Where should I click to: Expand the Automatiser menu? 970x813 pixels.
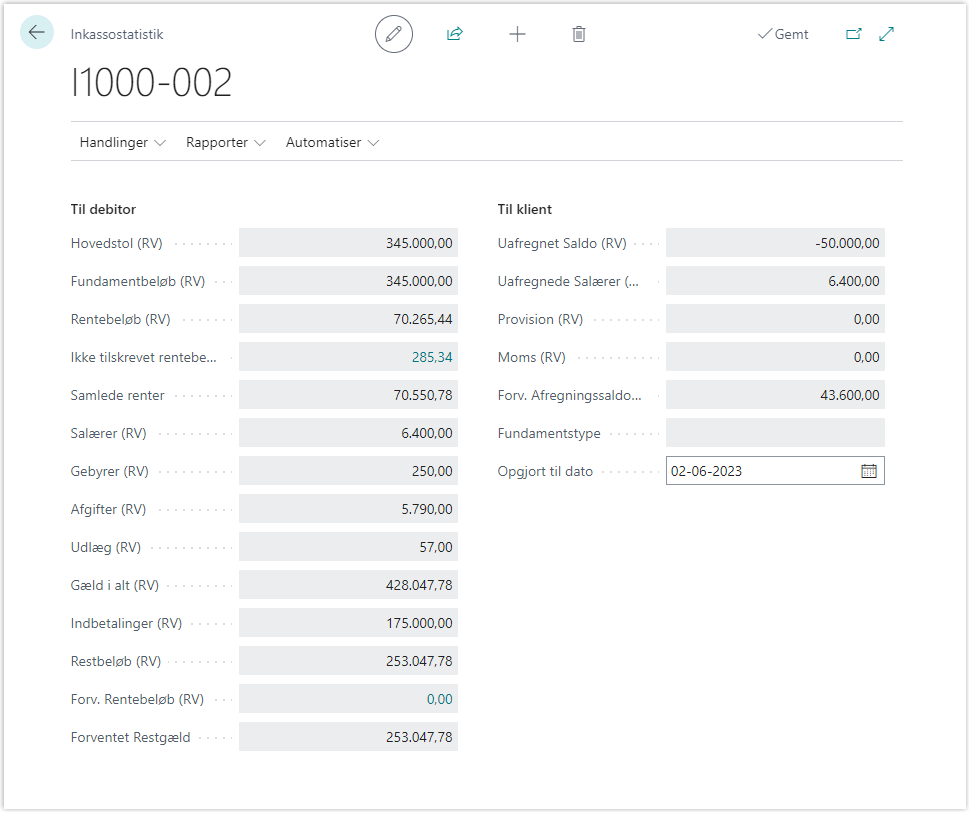[332, 143]
